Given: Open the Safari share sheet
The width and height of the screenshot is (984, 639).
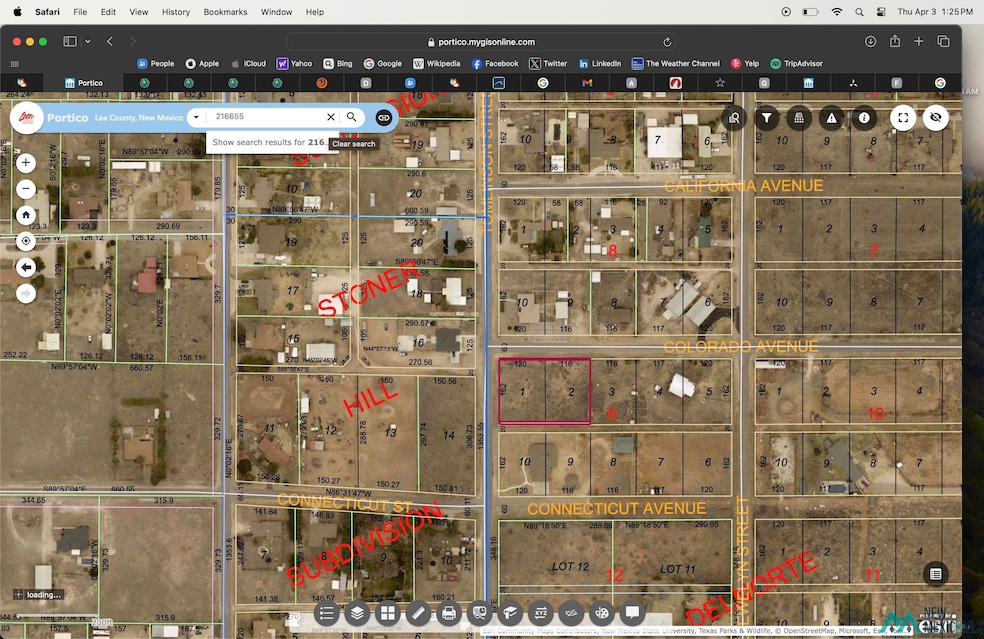Looking at the screenshot, I should click(895, 41).
